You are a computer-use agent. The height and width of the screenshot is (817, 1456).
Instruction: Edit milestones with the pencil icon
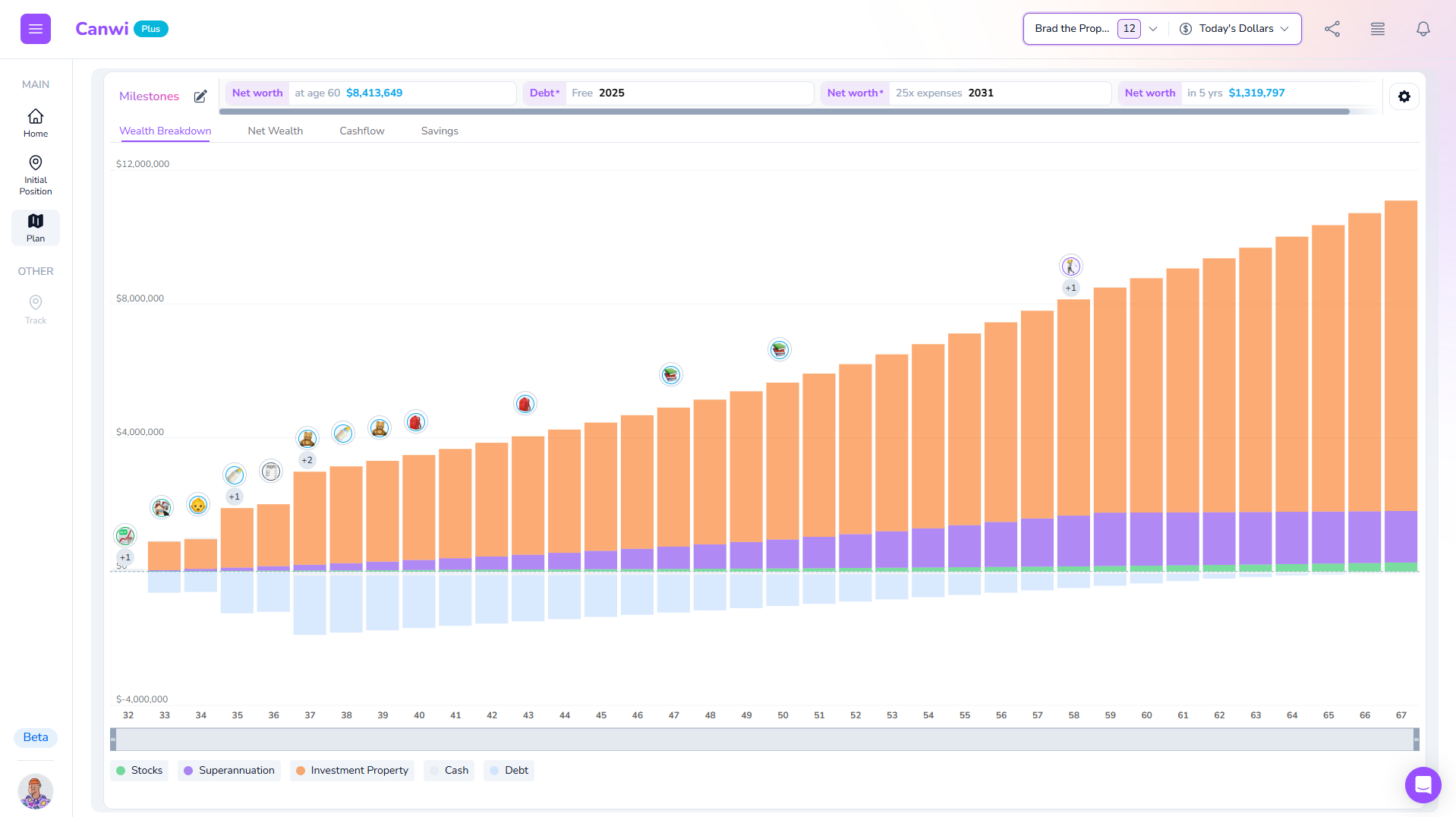[200, 96]
